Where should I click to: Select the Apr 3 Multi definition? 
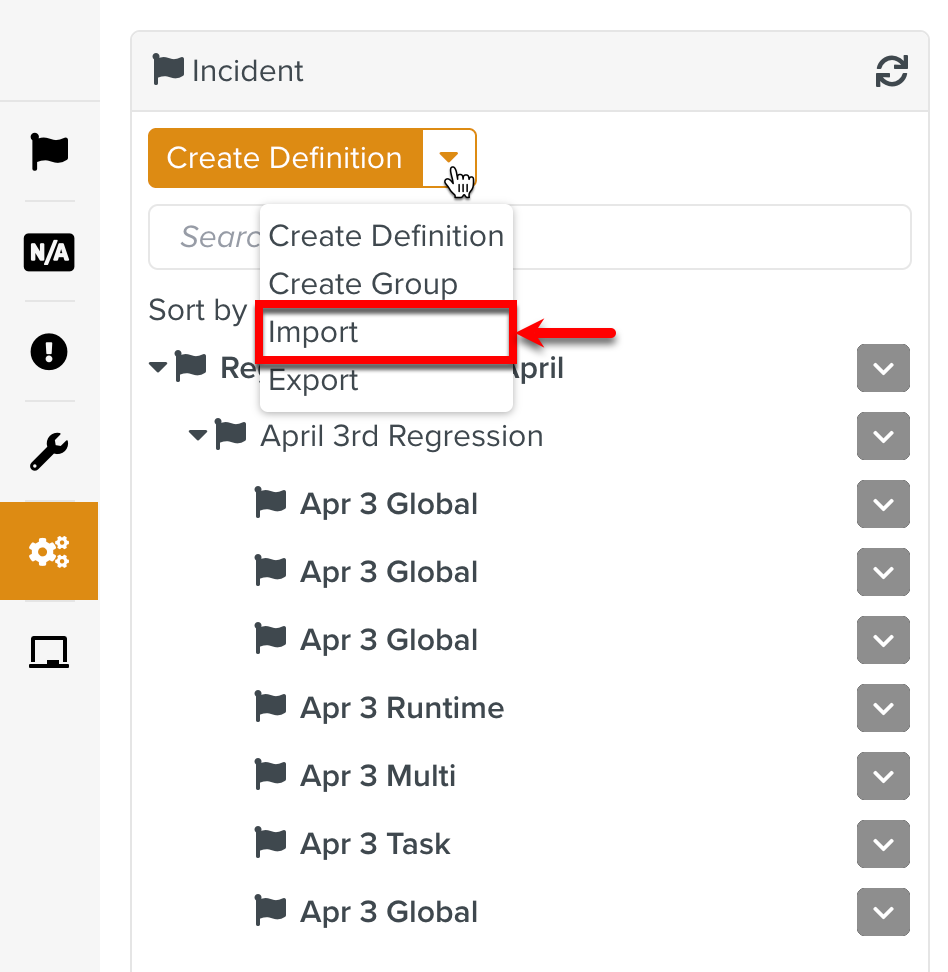pos(377,775)
